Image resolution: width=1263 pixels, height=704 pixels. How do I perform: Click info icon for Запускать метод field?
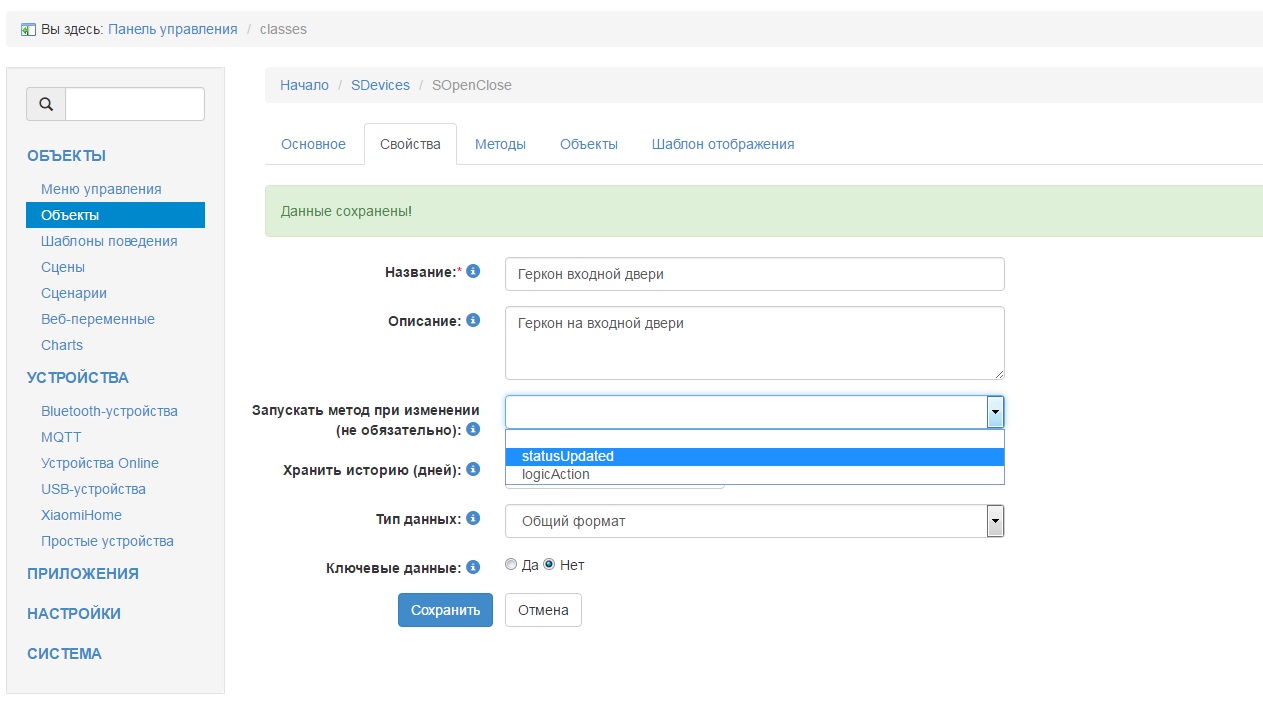click(x=474, y=429)
